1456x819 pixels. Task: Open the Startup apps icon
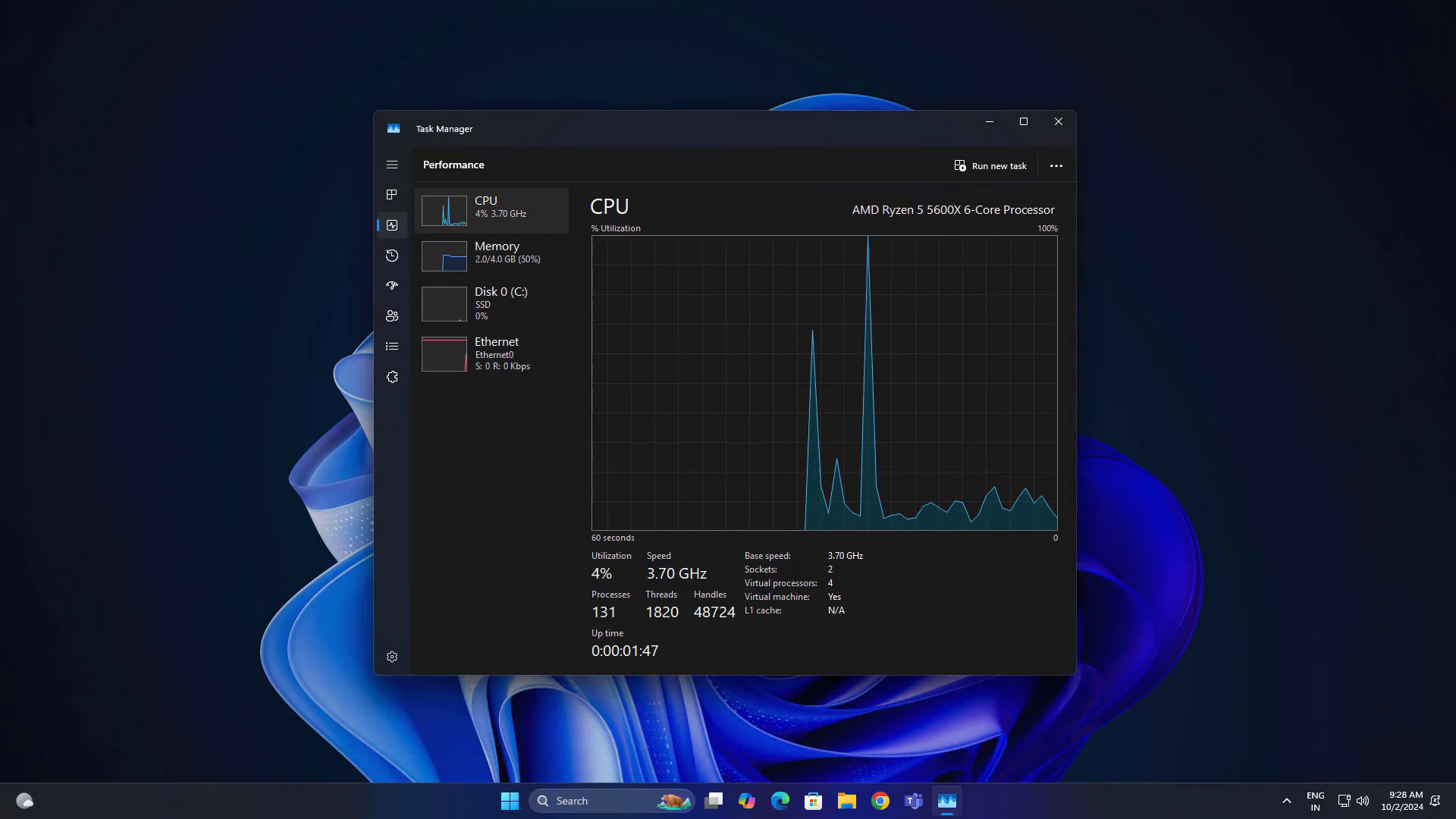click(392, 286)
